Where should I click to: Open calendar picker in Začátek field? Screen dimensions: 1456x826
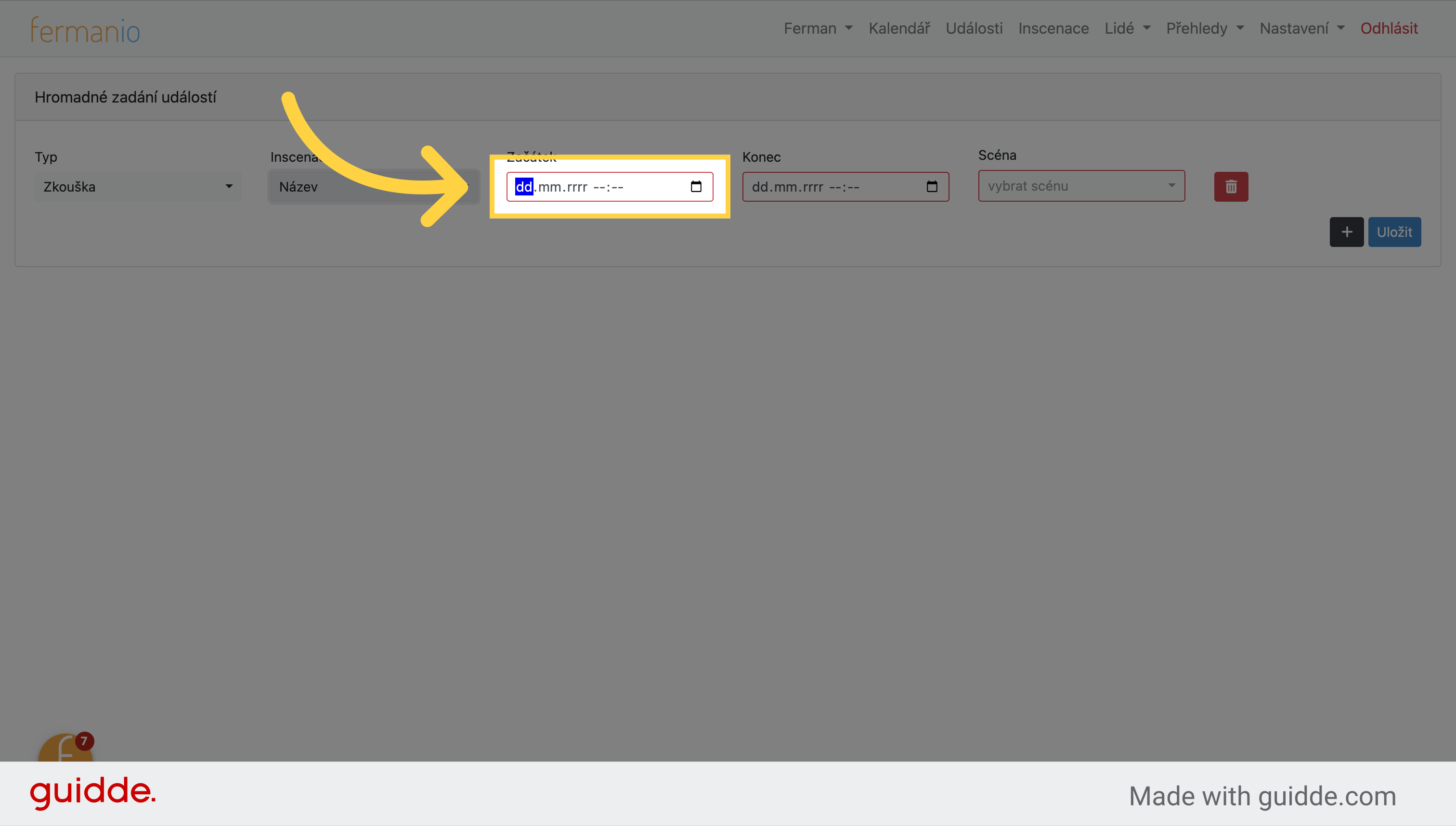[696, 187]
